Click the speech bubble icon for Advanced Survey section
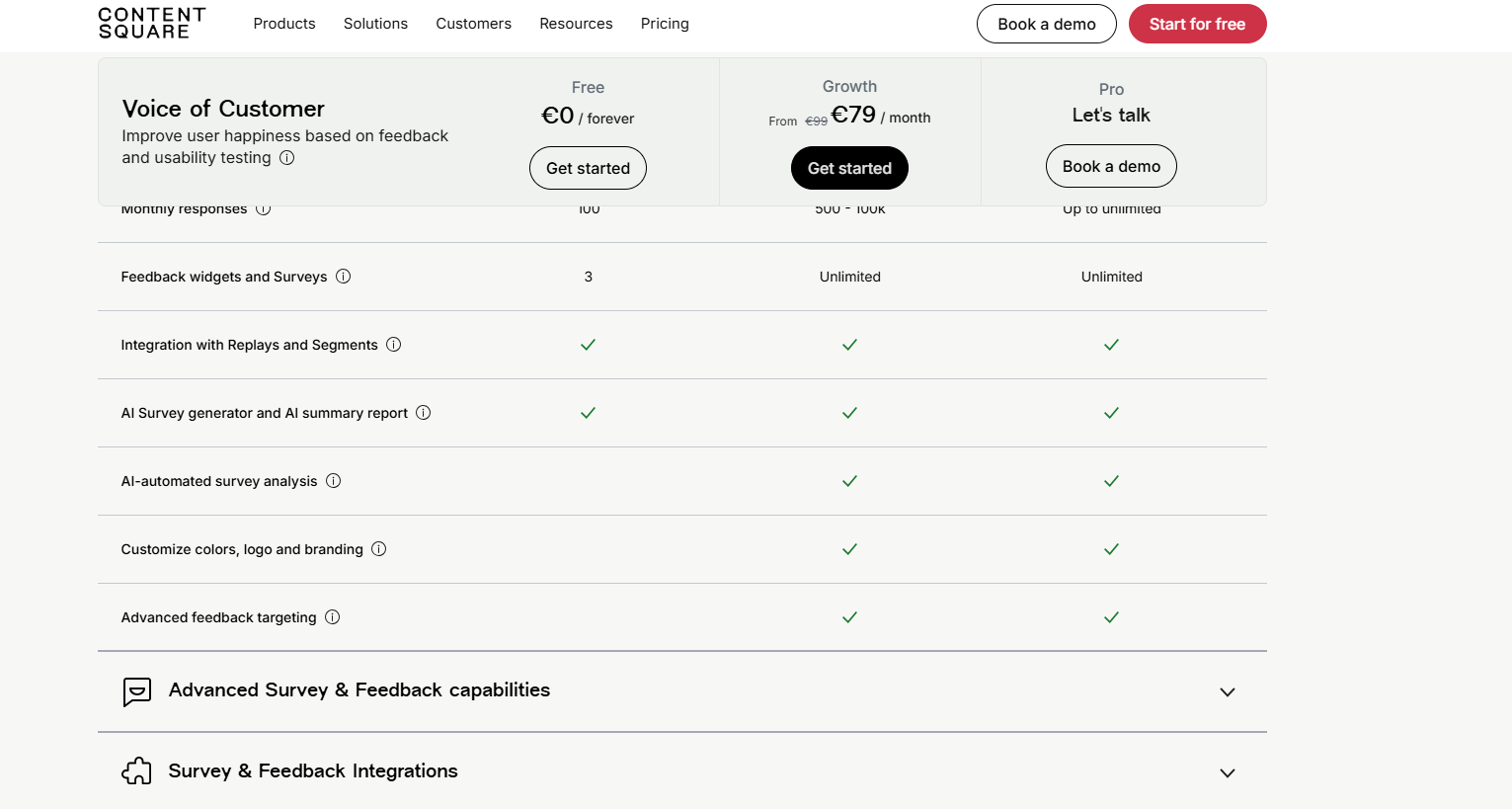This screenshot has width=1512, height=809. tap(137, 691)
